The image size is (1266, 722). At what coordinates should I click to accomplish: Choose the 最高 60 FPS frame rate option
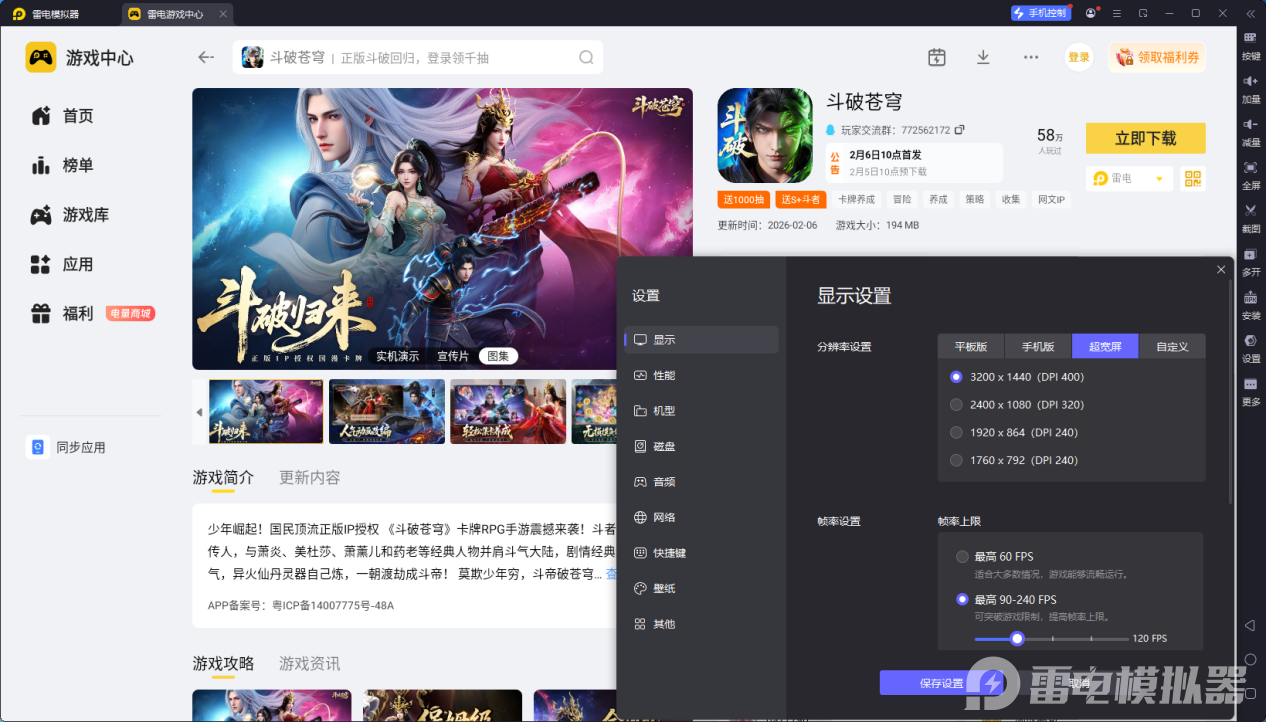pyautogui.click(x=962, y=556)
